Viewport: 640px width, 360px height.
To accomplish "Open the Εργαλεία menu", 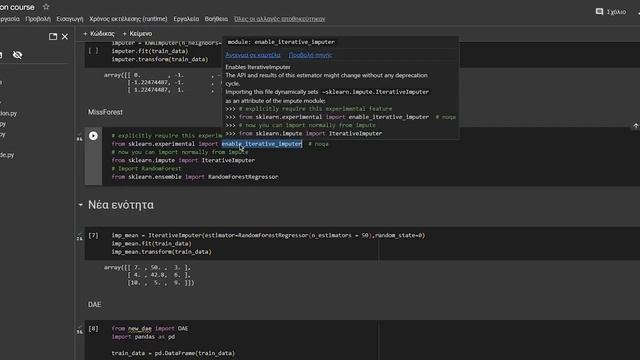I will pyautogui.click(x=186, y=19).
